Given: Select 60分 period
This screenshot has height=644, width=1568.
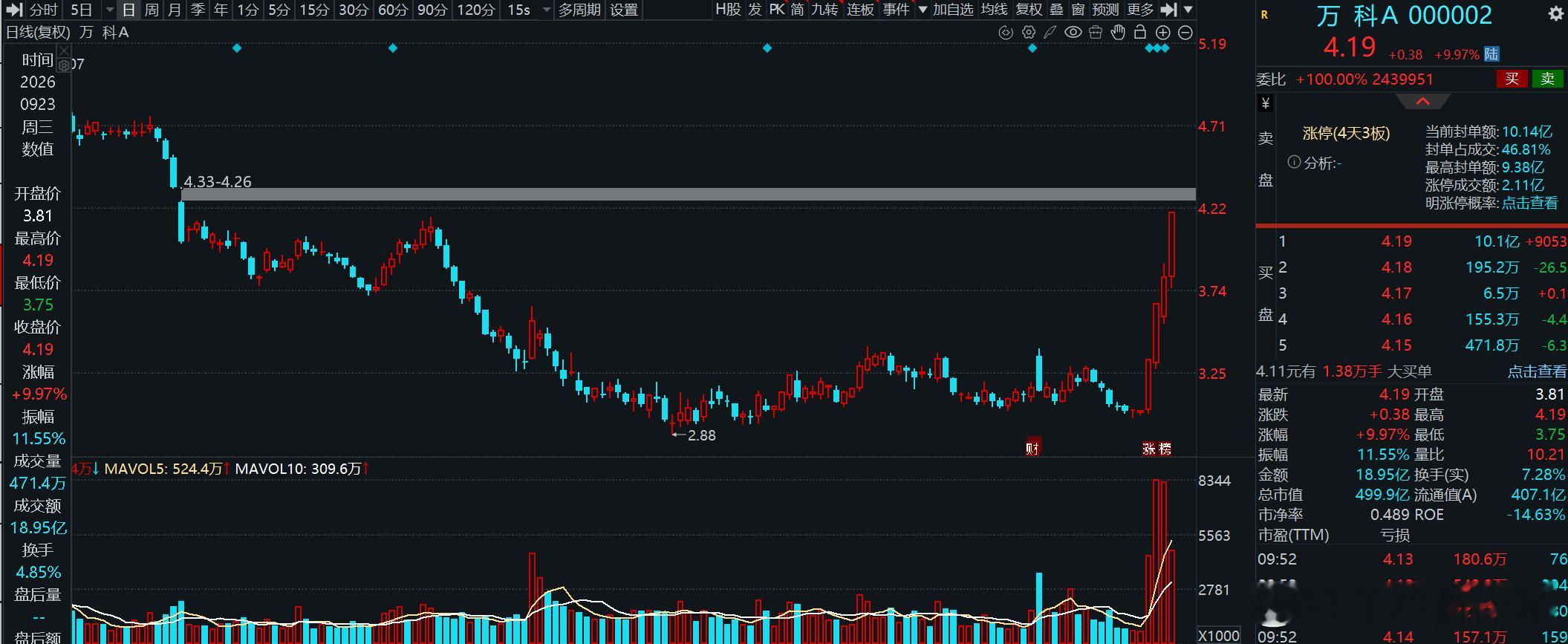Looking at the screenshot, I should click(x=393, y=10).
